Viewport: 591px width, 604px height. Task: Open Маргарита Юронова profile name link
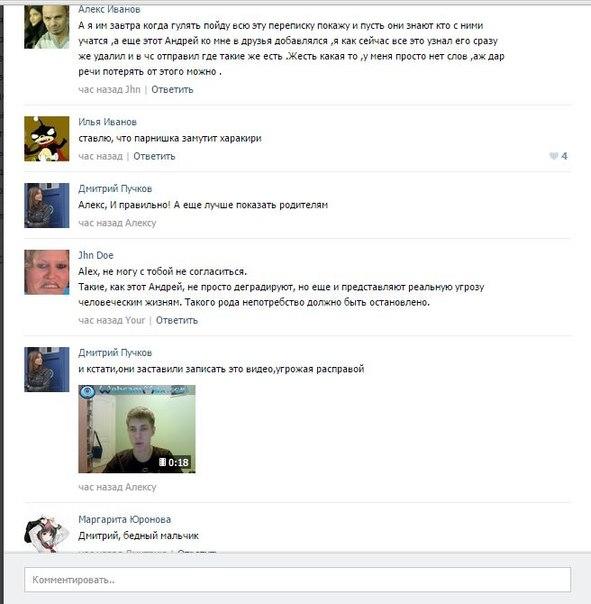pyautogui.click(x=124, y=519)
